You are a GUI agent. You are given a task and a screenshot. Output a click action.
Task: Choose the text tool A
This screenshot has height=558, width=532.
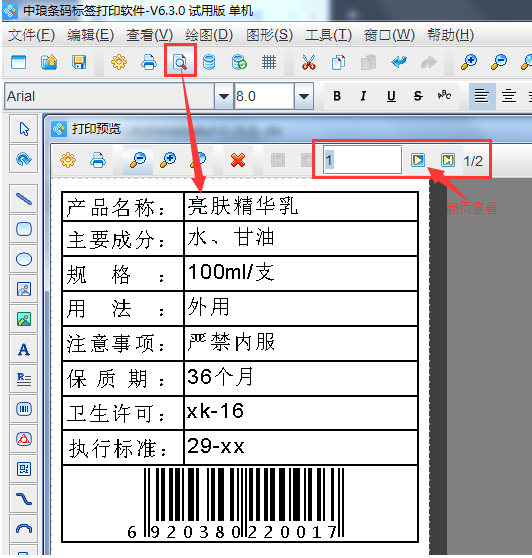(24, 349)
